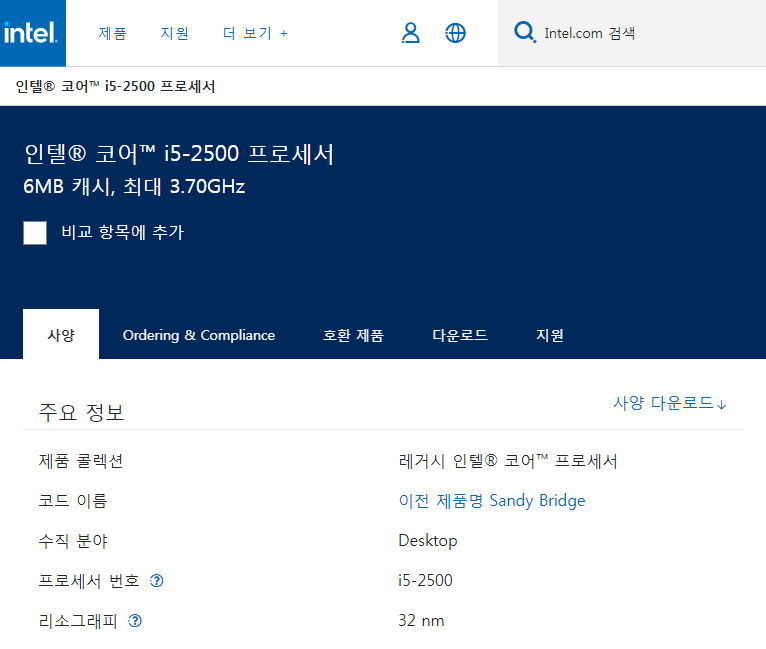766x649 pixels.
Task: Switch to 다운로드 tab
Action: pyautogui.click(x=460, y=335)
